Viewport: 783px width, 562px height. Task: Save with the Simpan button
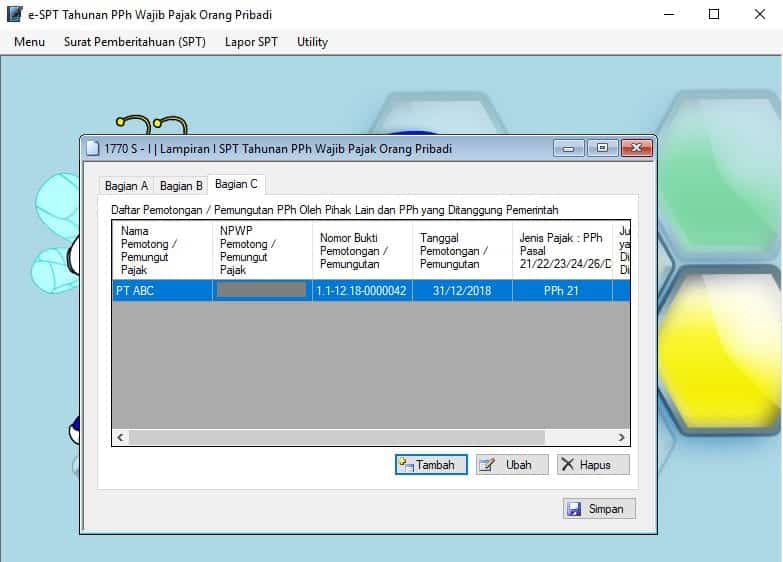point(599,509)
